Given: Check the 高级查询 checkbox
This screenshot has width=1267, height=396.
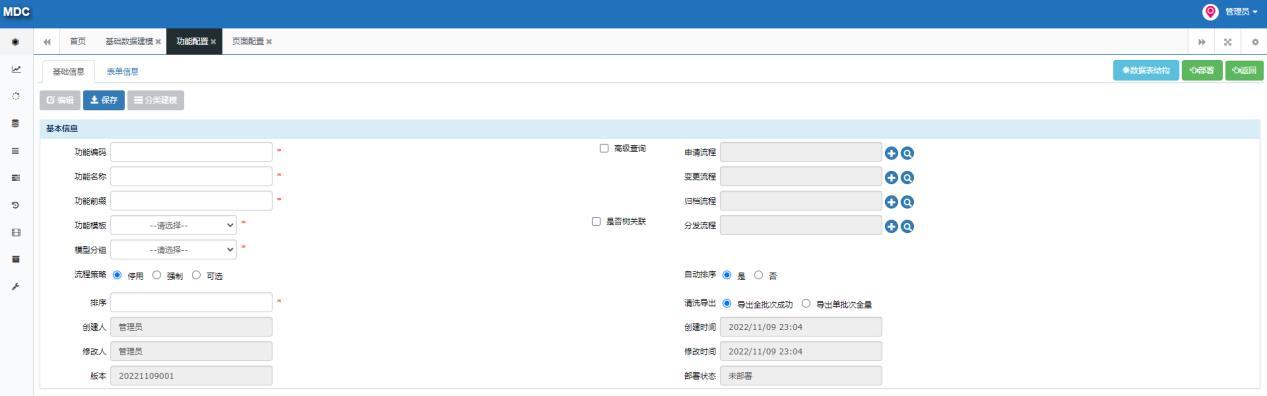Looking at the screenshot, I should click(604, 148).
